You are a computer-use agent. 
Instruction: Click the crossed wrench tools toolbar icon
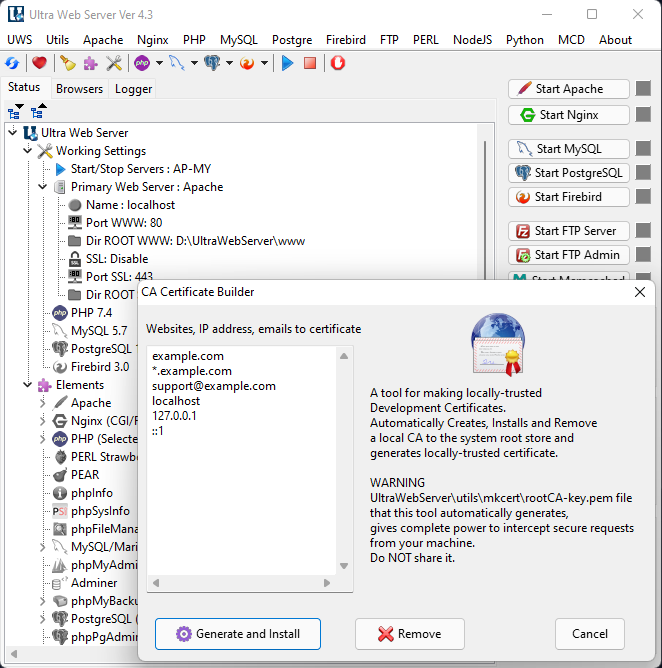tap(114, 63)
